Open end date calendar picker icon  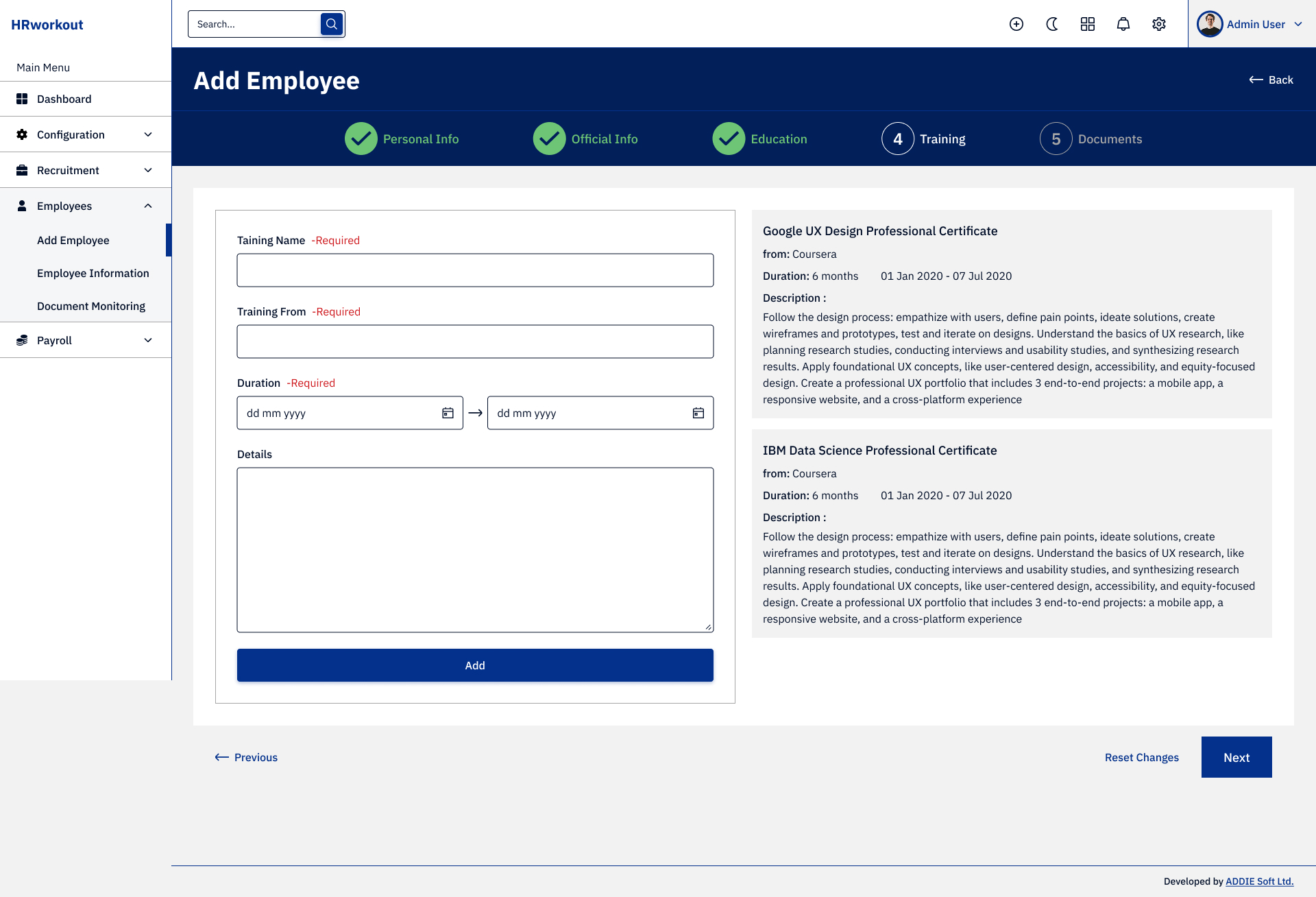pyautogui.click(x=698, y=413)
